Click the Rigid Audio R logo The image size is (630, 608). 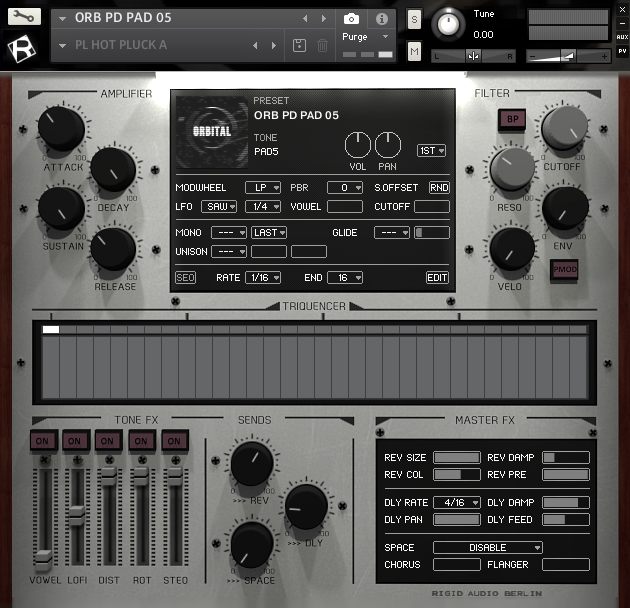click(x=22, y=49)
